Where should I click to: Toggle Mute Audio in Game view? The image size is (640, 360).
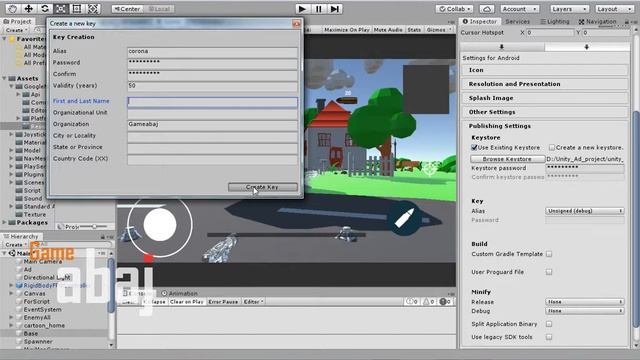(x=388, y=30)
